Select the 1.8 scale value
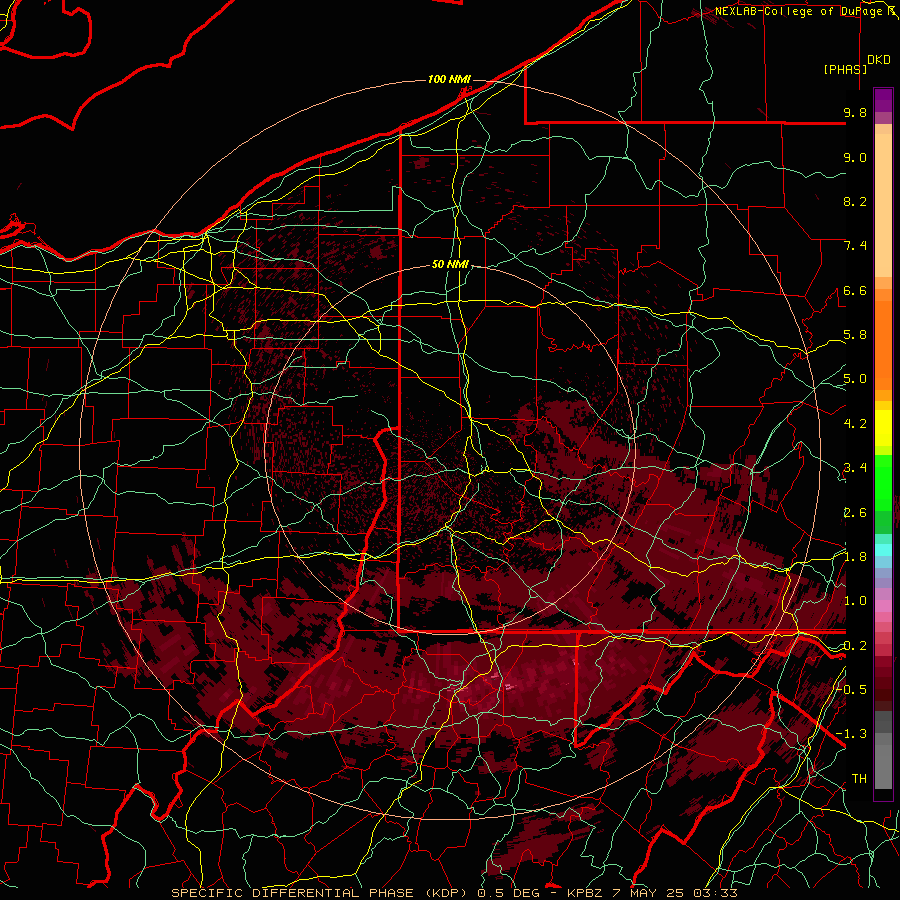Viewport: 900px width, 900px height. (855, 557)
